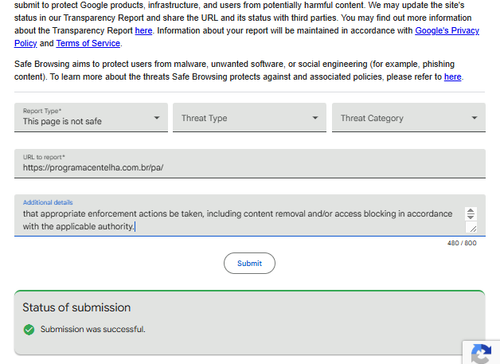Open the Transparency Report 'here' link
Image resolution: width=500 pixels, height=364 pixels.
(143, 31)
